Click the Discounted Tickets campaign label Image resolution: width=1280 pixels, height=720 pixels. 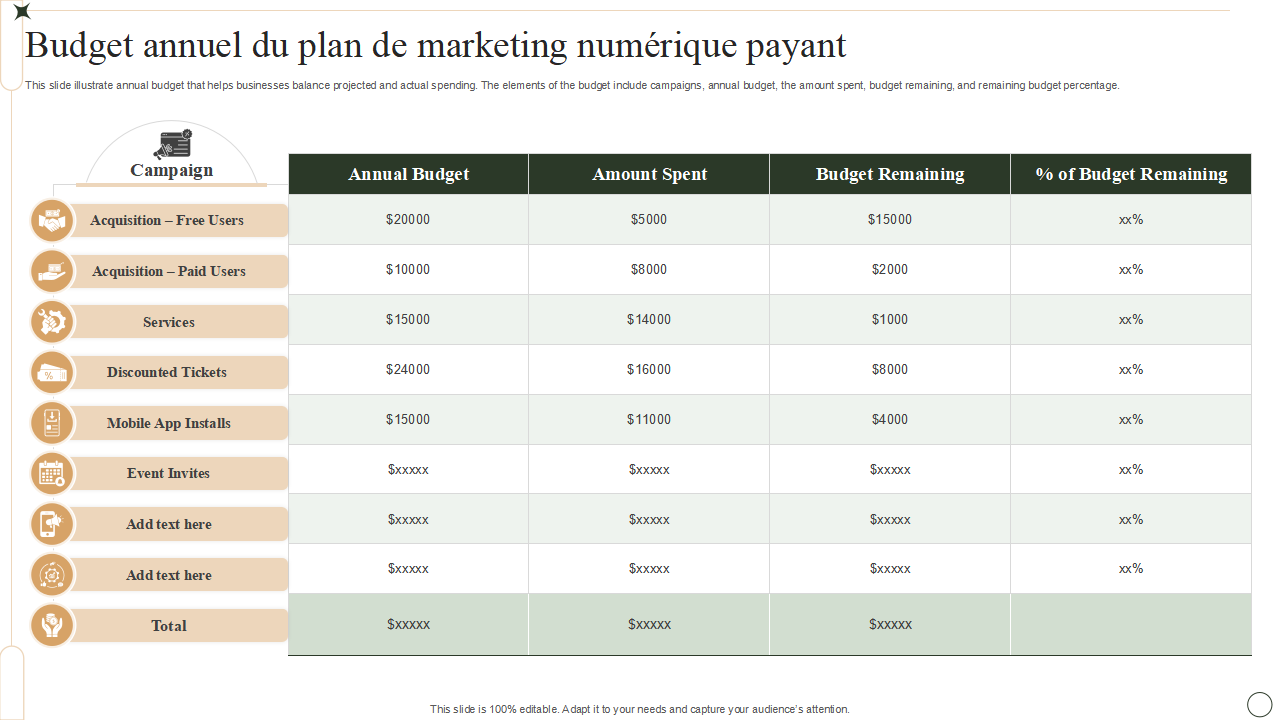point(167,372)
